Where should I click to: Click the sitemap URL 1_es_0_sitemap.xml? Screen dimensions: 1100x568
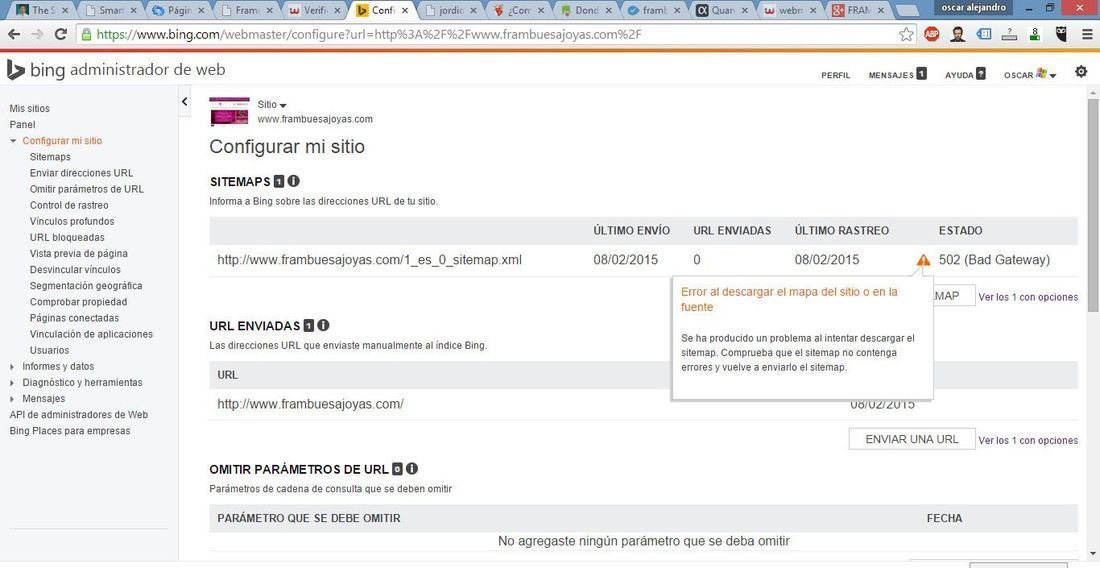(x=369, y=260)
